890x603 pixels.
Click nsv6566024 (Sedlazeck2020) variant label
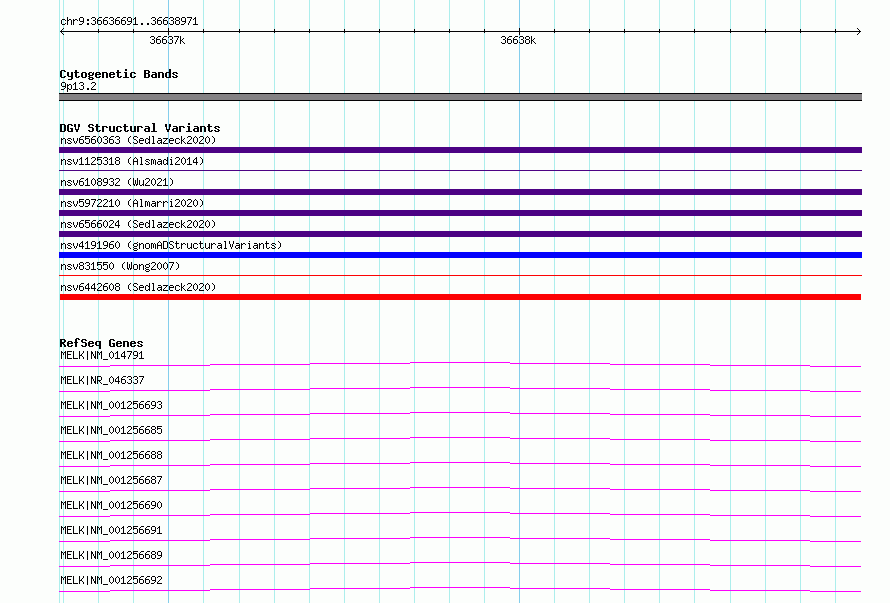(x=138, y=224)
